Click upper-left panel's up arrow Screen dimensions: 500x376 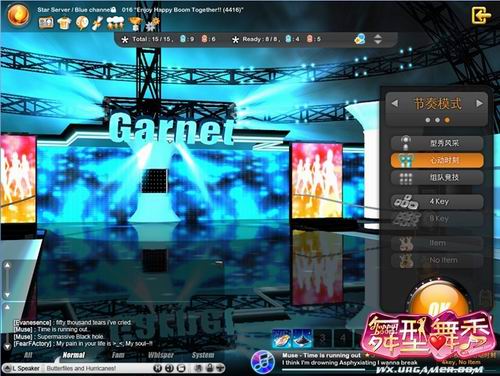point(7,266)
